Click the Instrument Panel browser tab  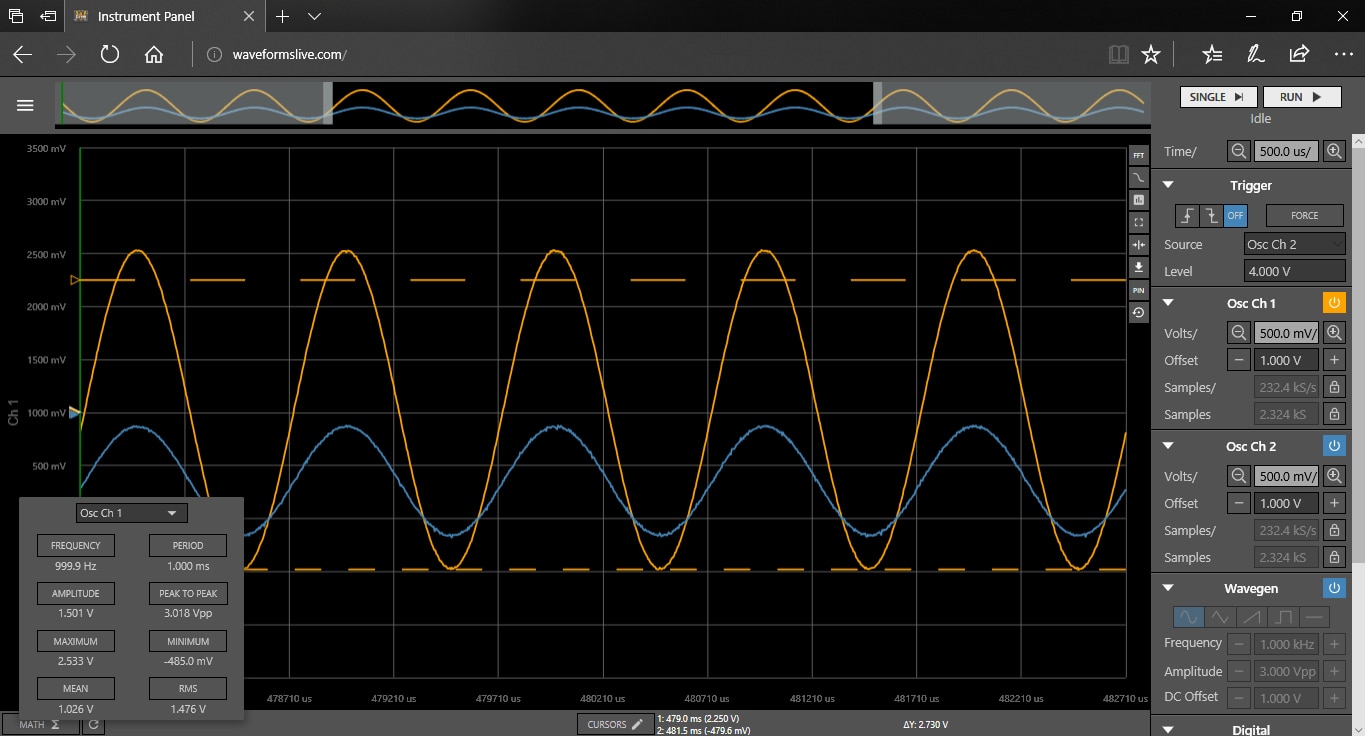[146, 17]
